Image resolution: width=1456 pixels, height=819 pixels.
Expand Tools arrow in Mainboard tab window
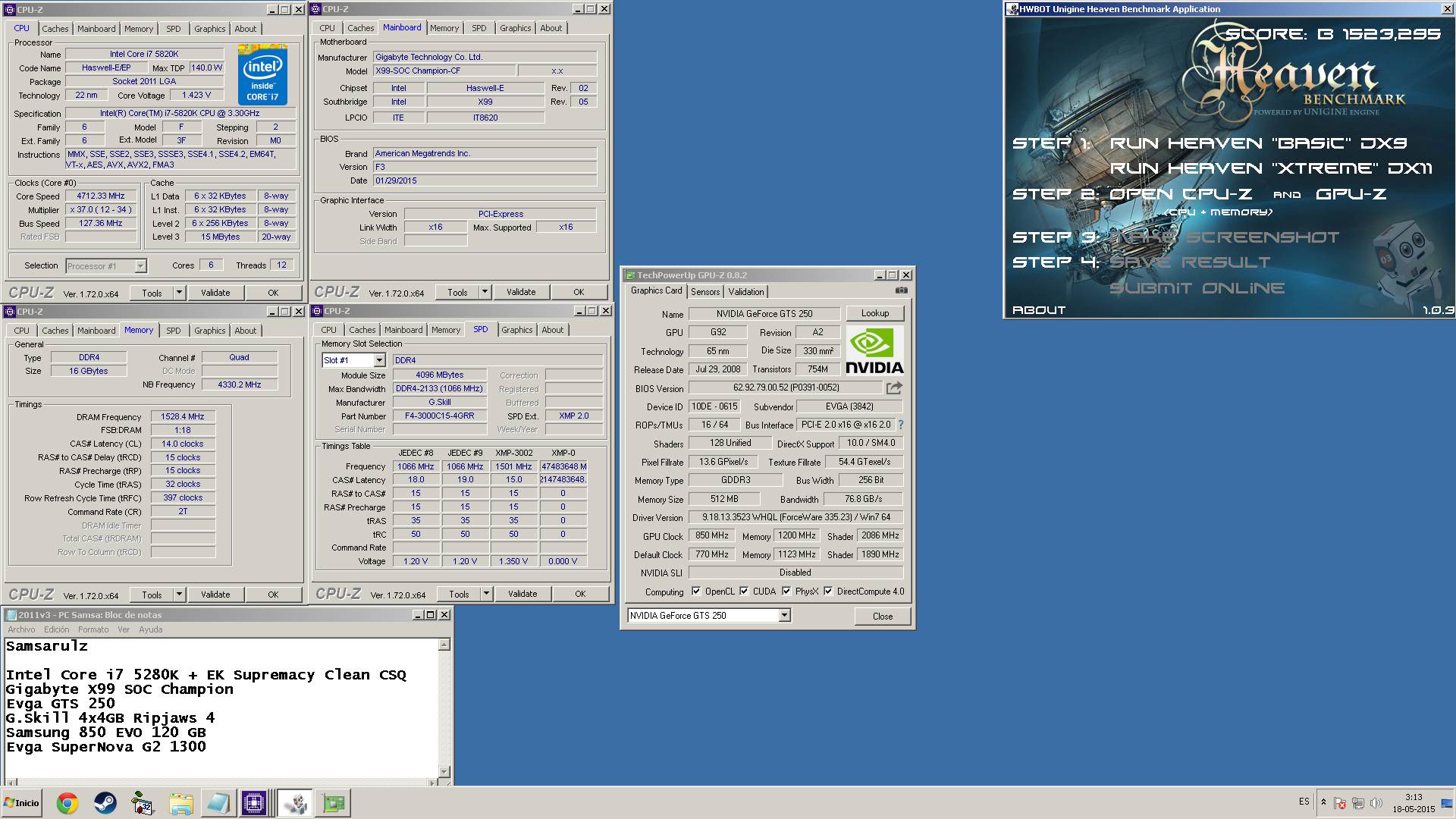[485, 292]
